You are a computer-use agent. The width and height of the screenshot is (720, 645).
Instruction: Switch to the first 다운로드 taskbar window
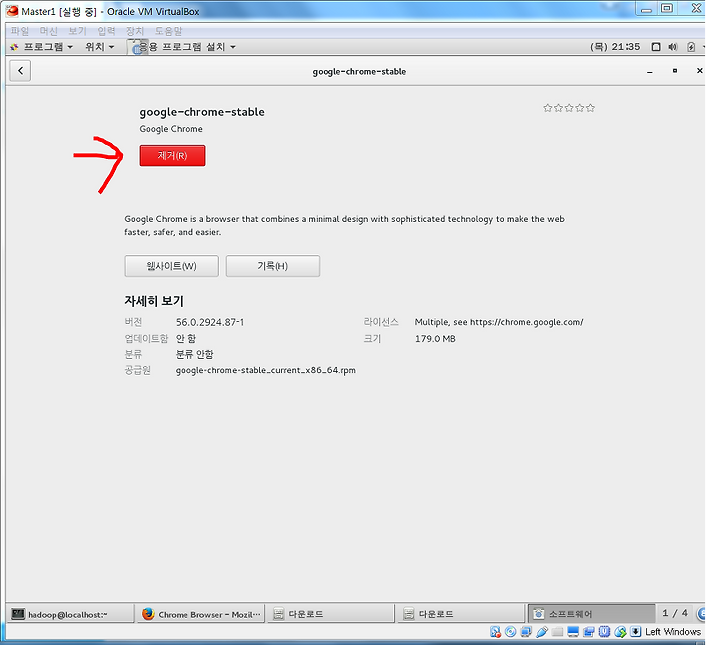click(331, 614)
